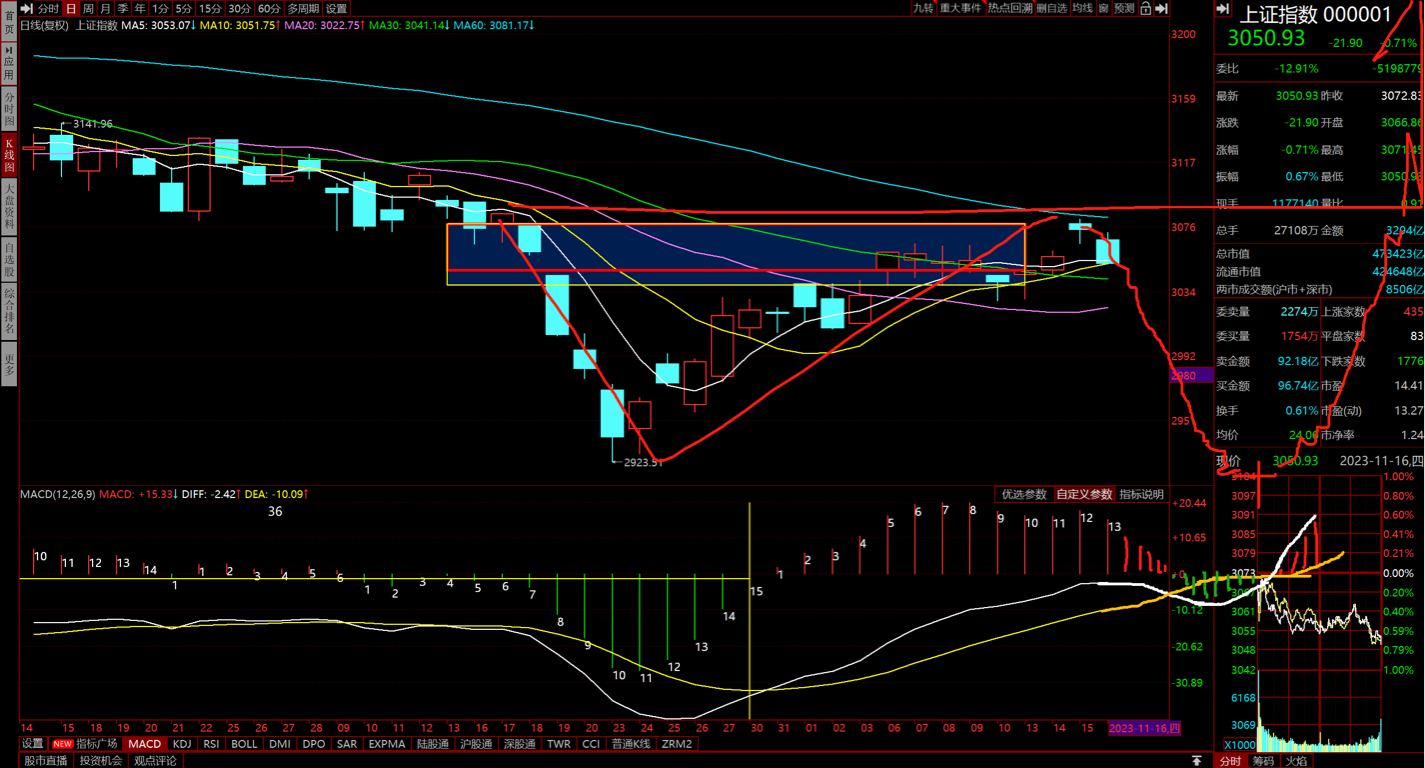Click the 上证指数 000001 title

click(x=1316, y=14)
